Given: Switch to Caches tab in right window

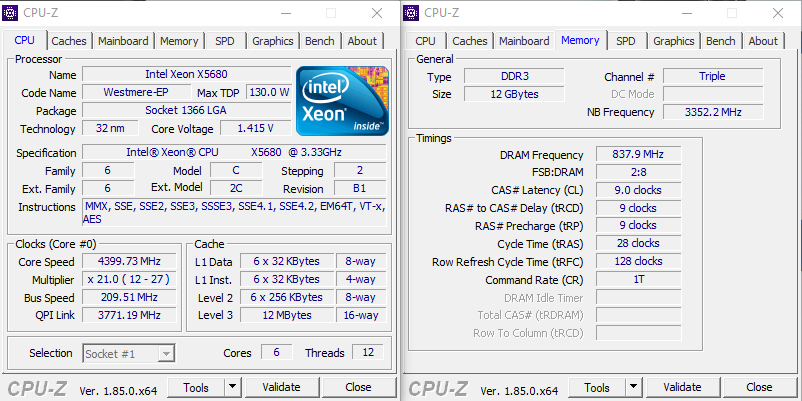Looking at the screenshot, I should pos(469,41).
